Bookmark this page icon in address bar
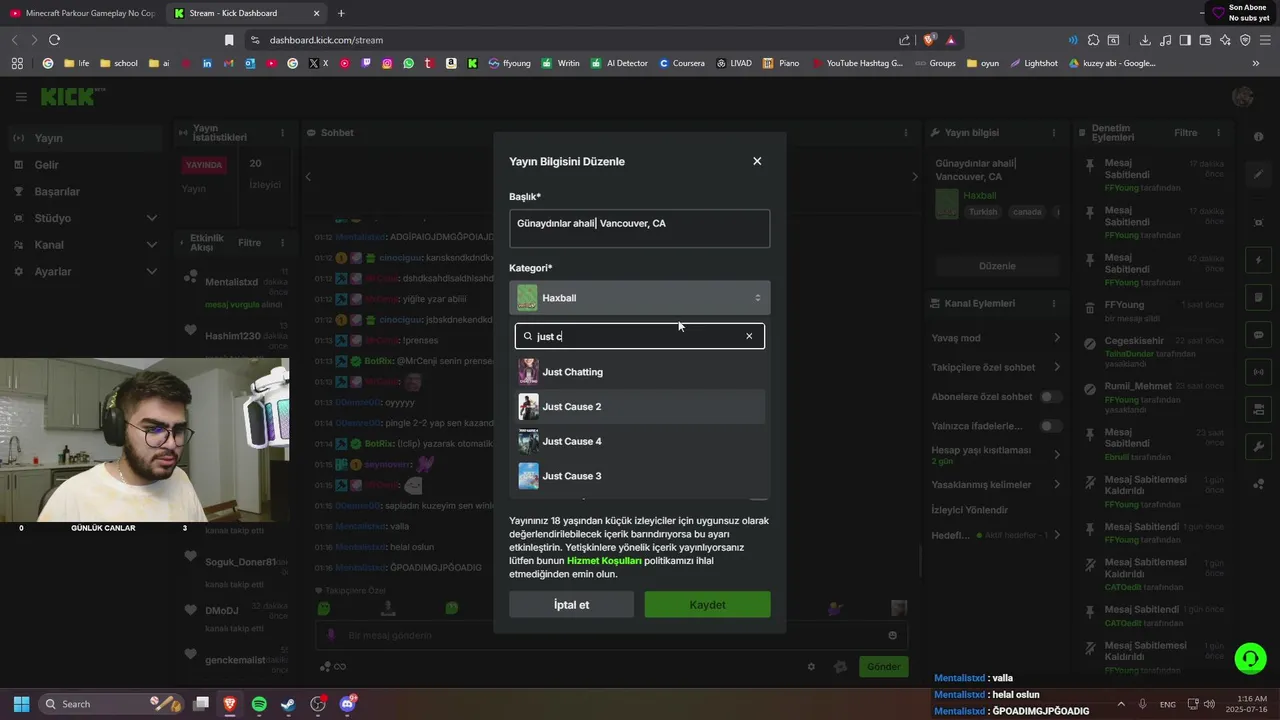Viewport: 1280px width, 720px height. pos(229,40)
